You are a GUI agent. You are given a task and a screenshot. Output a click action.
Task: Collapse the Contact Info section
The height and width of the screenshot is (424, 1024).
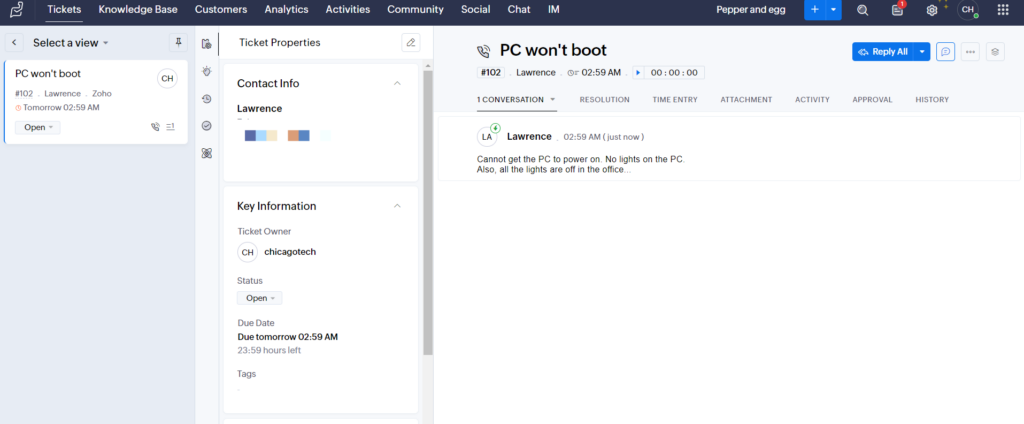coord(397,83)
